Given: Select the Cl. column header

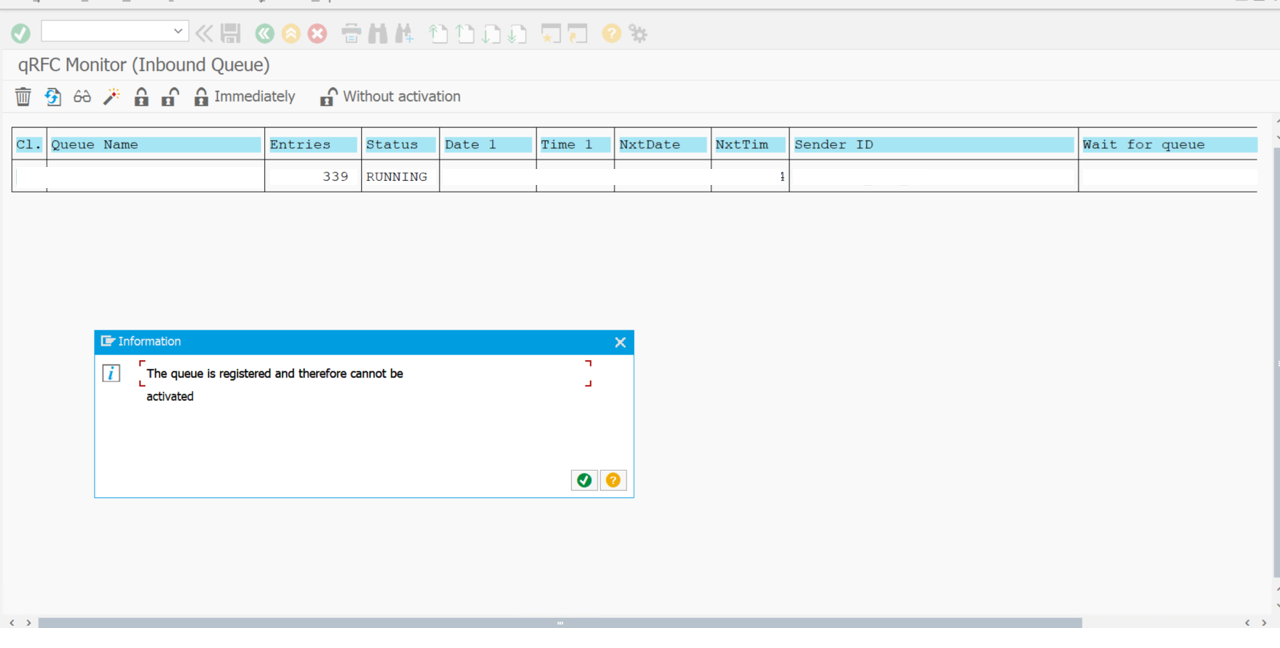Looking at the screenshot, I should (x=29, y=144).
